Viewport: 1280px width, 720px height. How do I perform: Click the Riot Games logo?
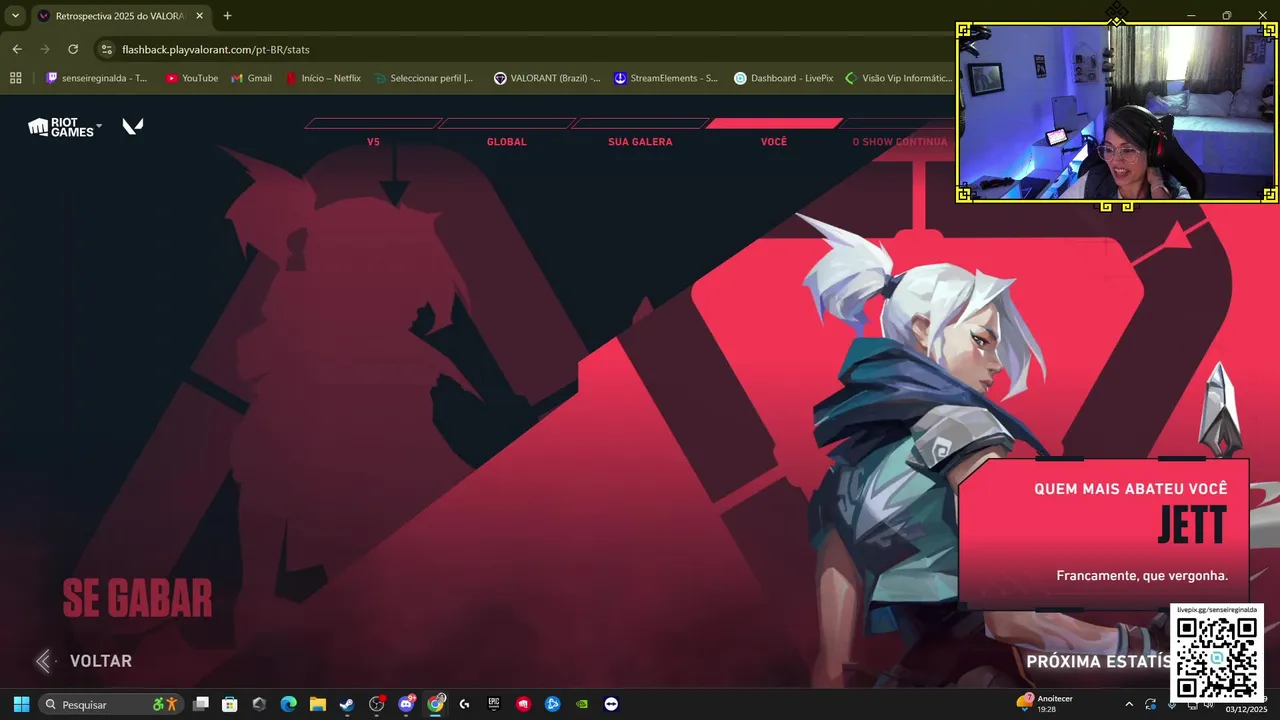61,127
